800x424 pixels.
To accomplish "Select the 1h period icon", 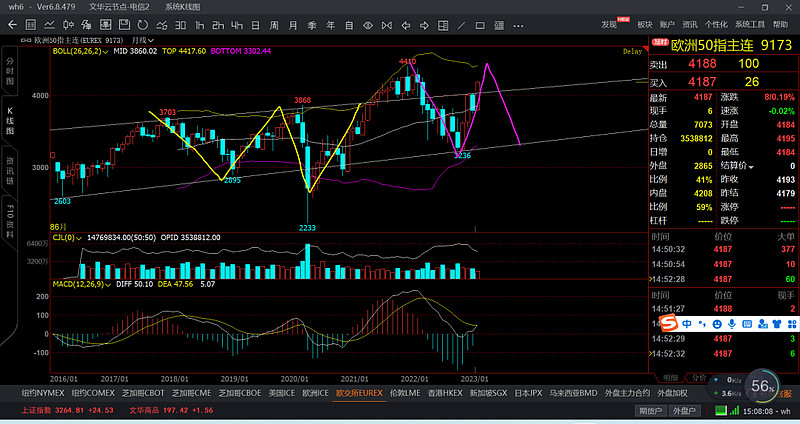I will coord(199,25).
